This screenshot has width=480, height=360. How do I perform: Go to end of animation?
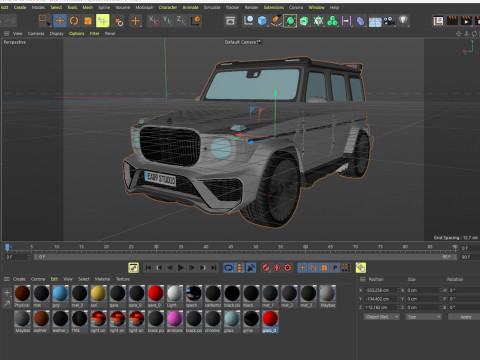[x=214, y=267]
